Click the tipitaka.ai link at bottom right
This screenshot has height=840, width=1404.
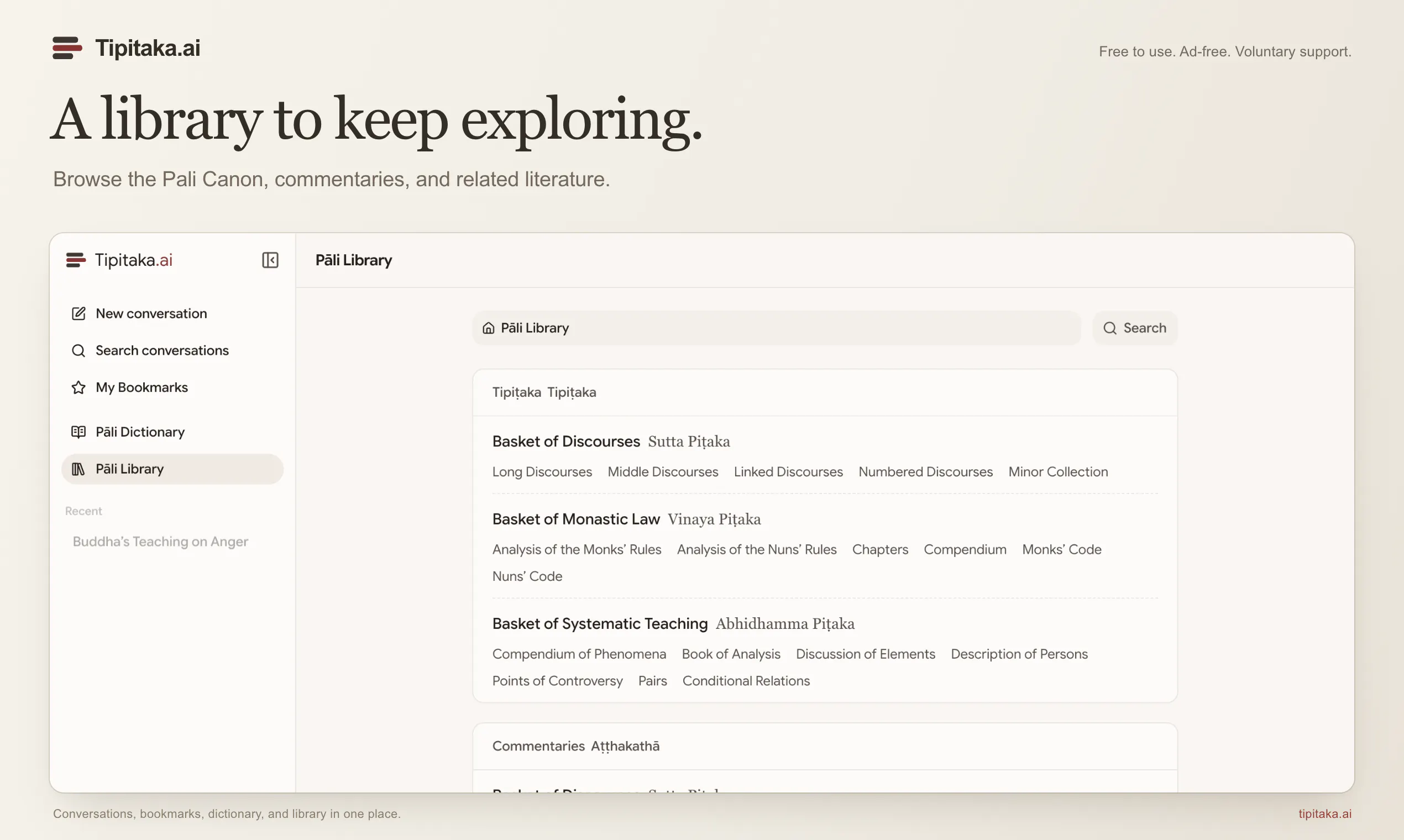pos(1325,814)
